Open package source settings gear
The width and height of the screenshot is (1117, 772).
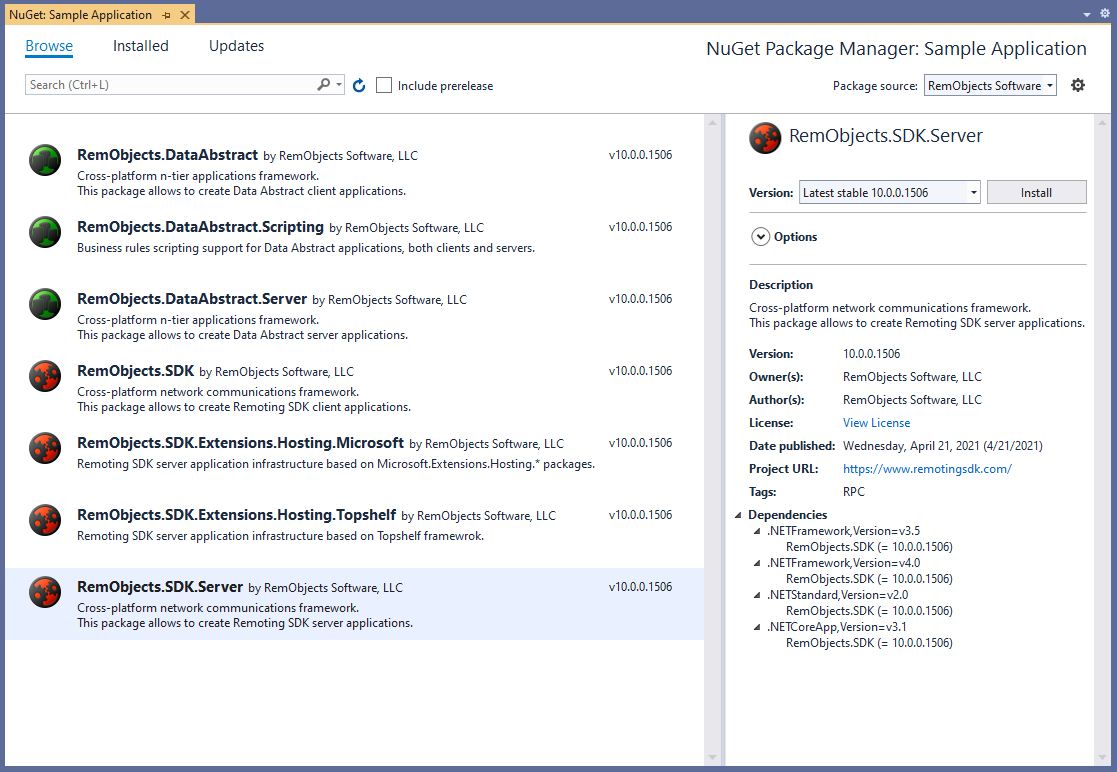click(1078, 85)
